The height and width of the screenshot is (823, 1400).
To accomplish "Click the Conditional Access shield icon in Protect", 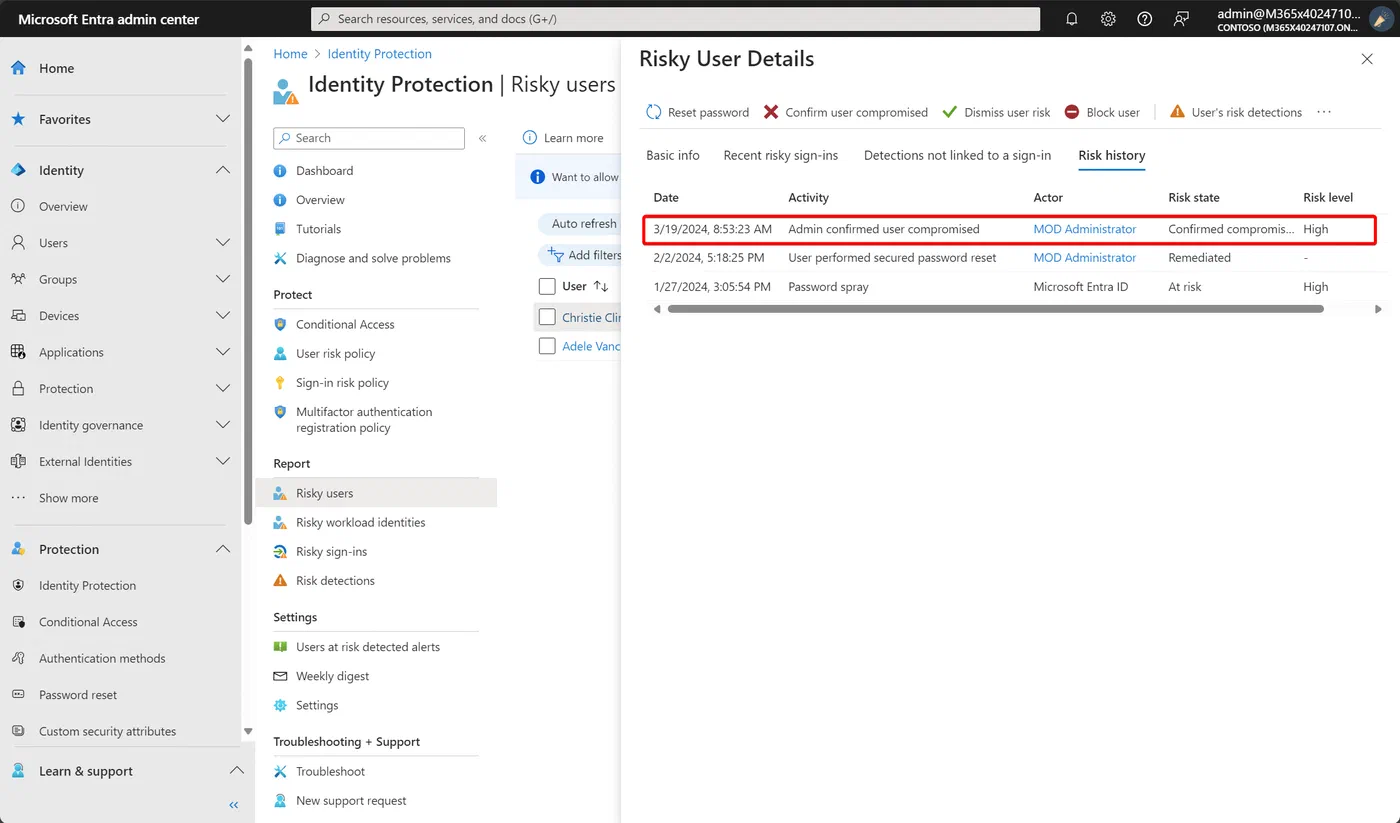I will 280,324.
